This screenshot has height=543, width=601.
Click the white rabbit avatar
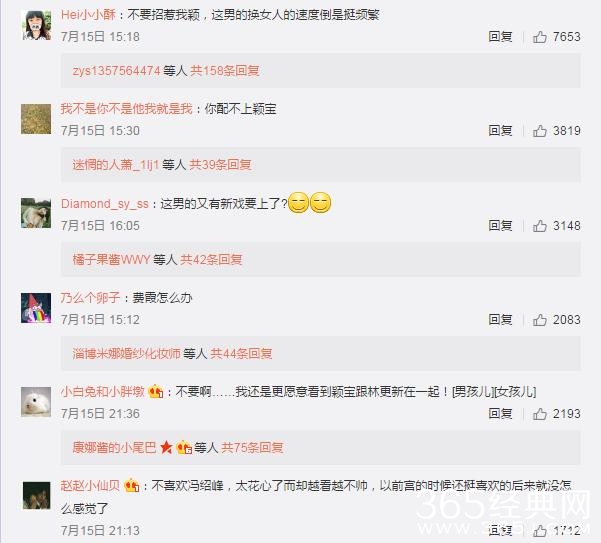click(36, 402)
